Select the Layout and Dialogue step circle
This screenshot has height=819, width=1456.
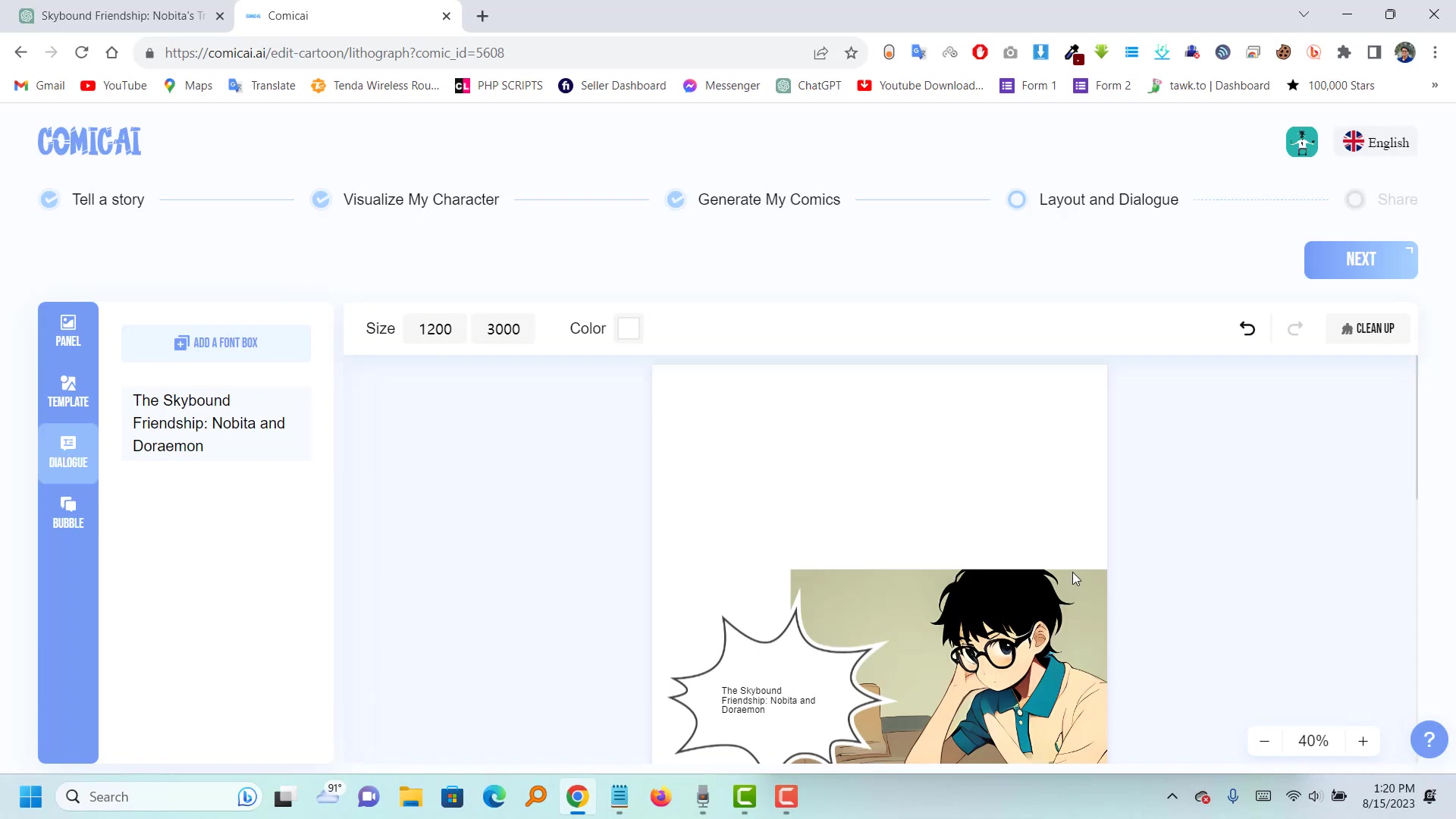pos(1016,199)
